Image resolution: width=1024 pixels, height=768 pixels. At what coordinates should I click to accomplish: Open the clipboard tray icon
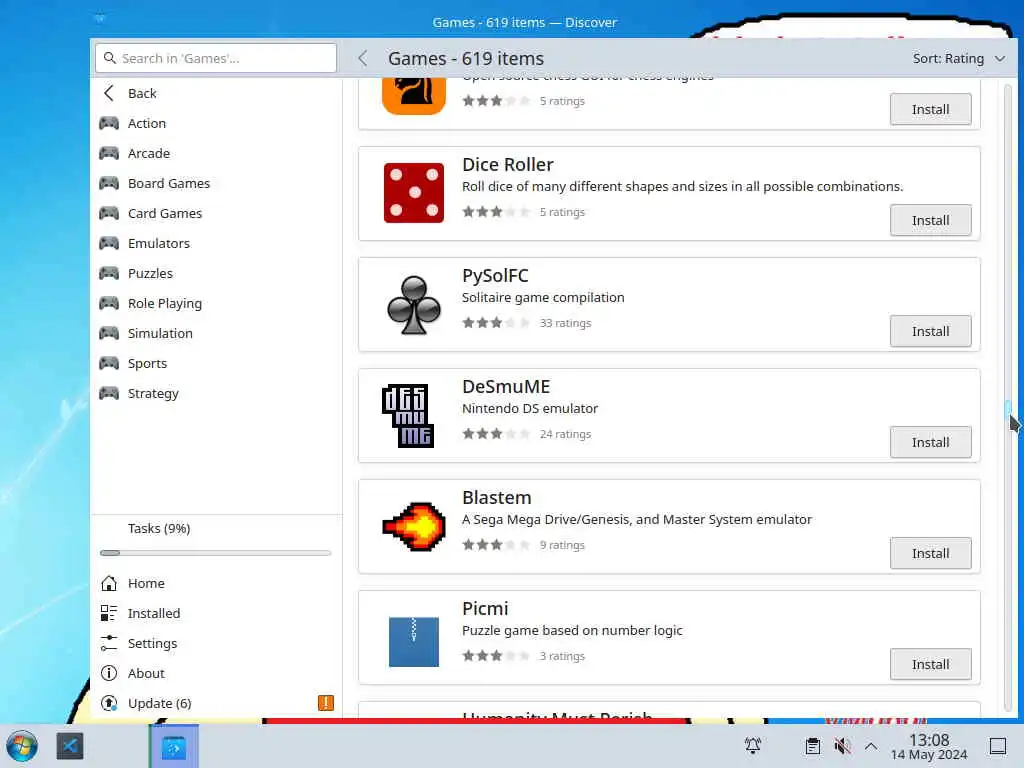813,746
